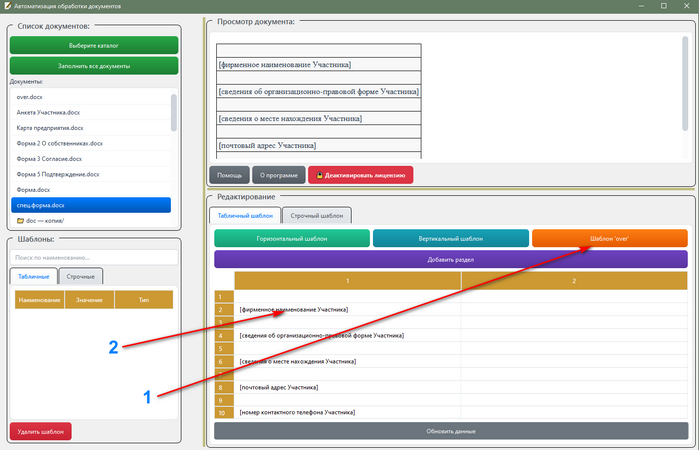The height and width of the screenshot is (450, 699).
Task: Click 'Заполнить все документы' button
Action: pos(94,66)
